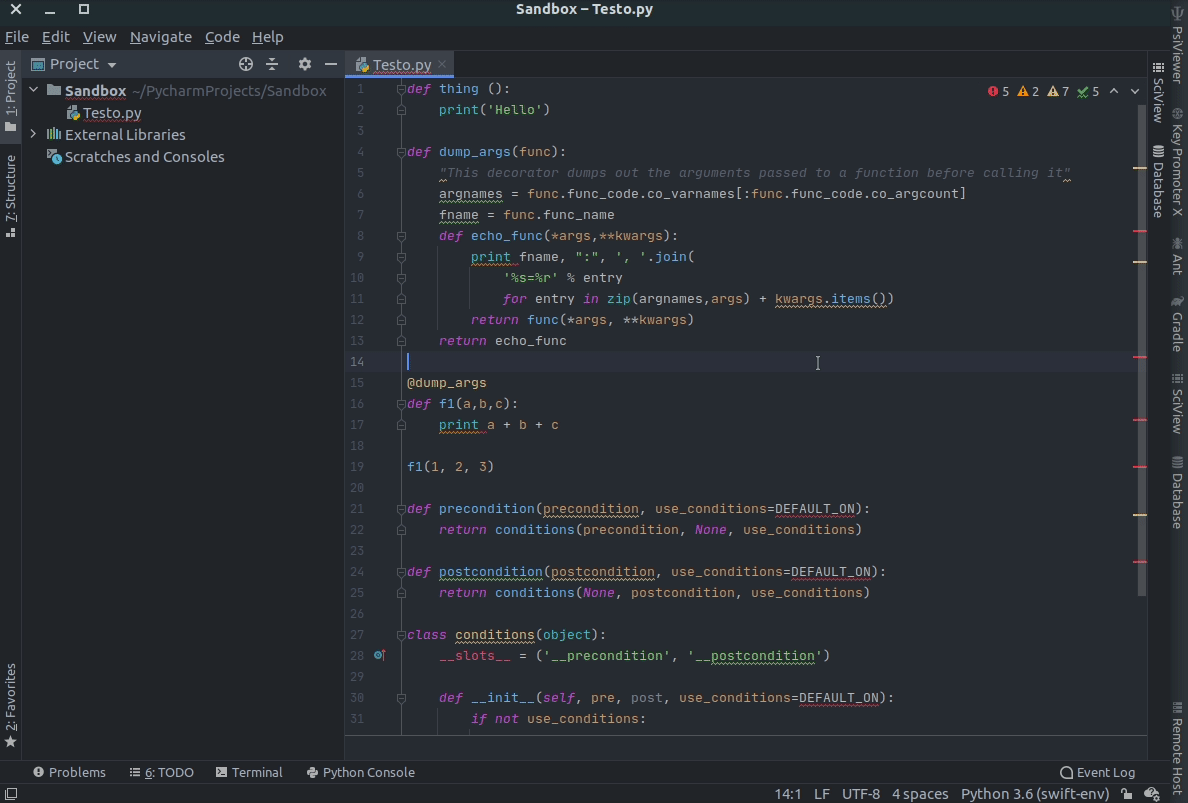Open the 6: TODO tool window
Image resolution: width=1188 pixels, height=803 pixels.
click(161, 772)
